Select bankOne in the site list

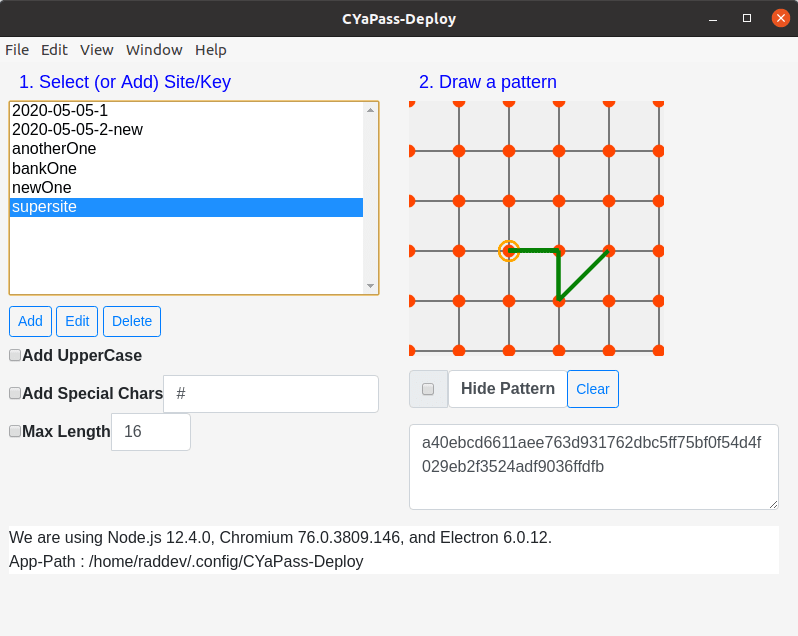coord(44,168)
